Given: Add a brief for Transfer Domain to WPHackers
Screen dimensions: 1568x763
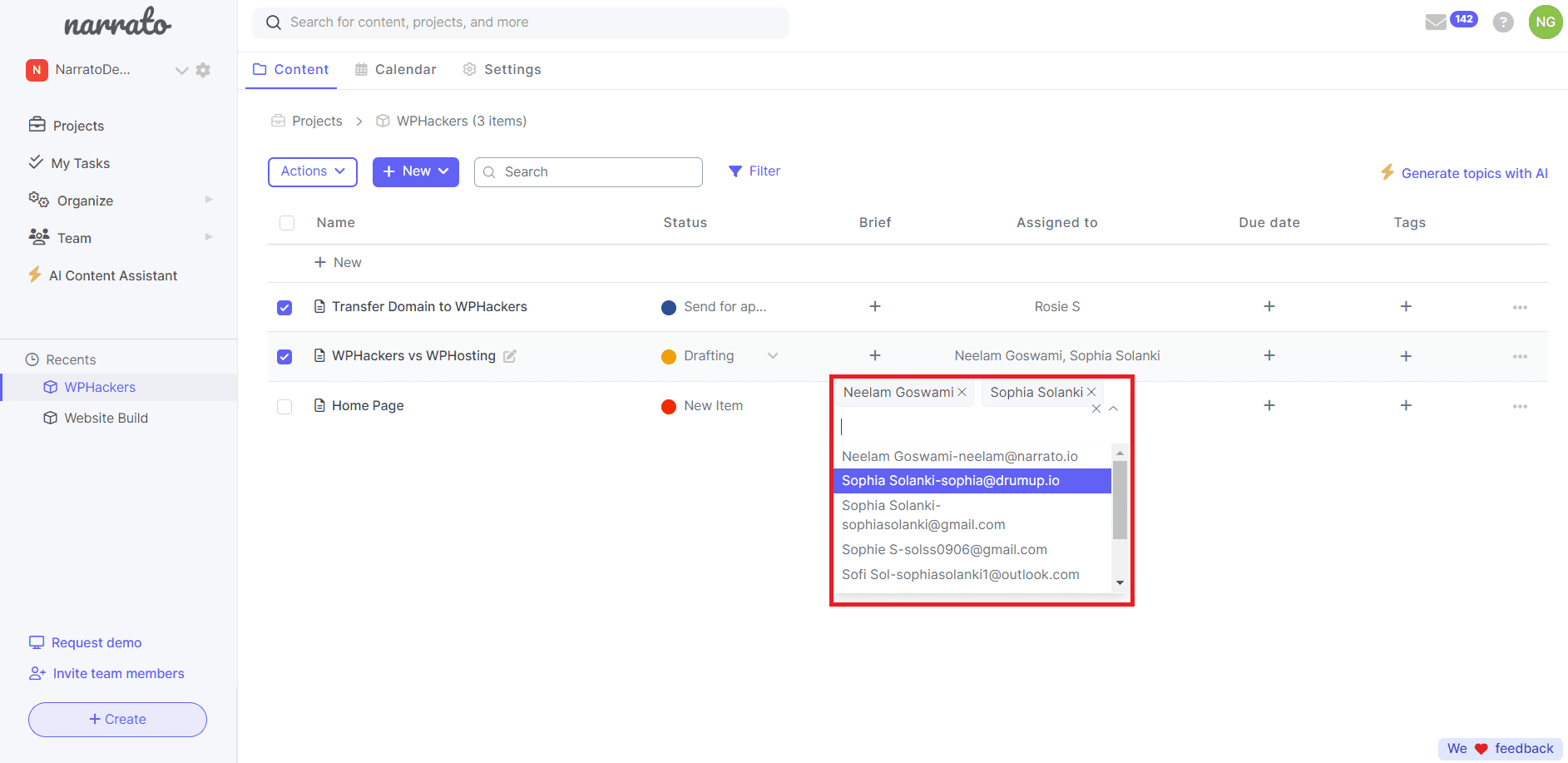Looking at the screenshot, I should [x=875, y=306].
